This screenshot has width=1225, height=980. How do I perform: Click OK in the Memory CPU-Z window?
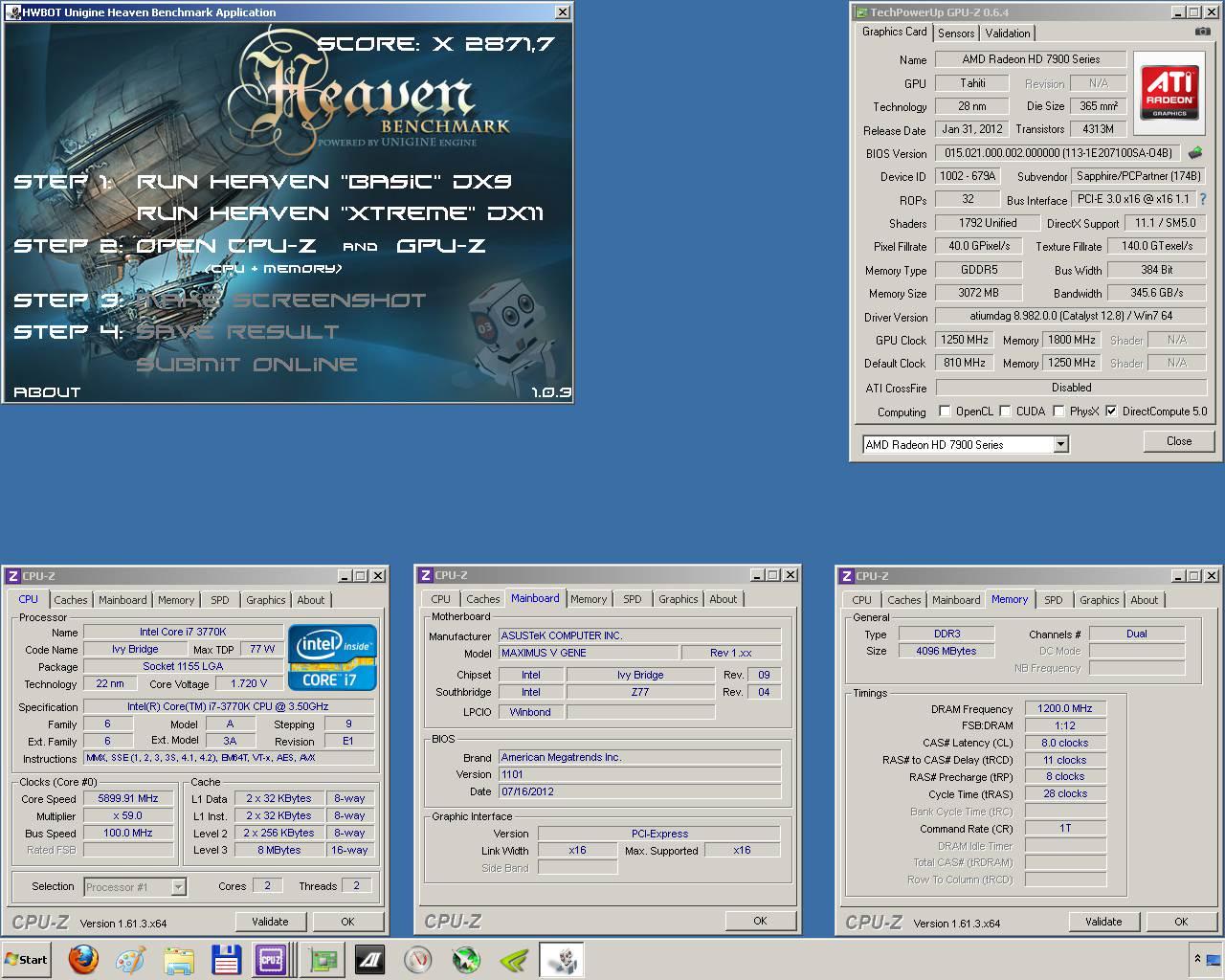(x=1181, y=922)
